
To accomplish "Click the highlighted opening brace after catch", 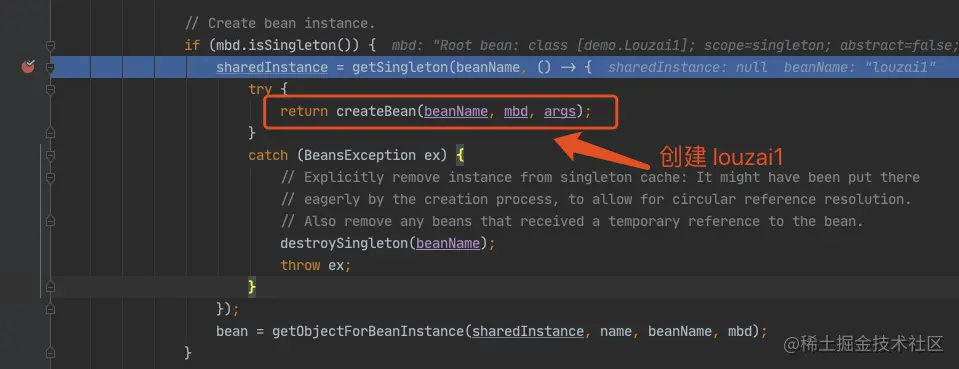I will pyautogui.click(x=459, y=155).
